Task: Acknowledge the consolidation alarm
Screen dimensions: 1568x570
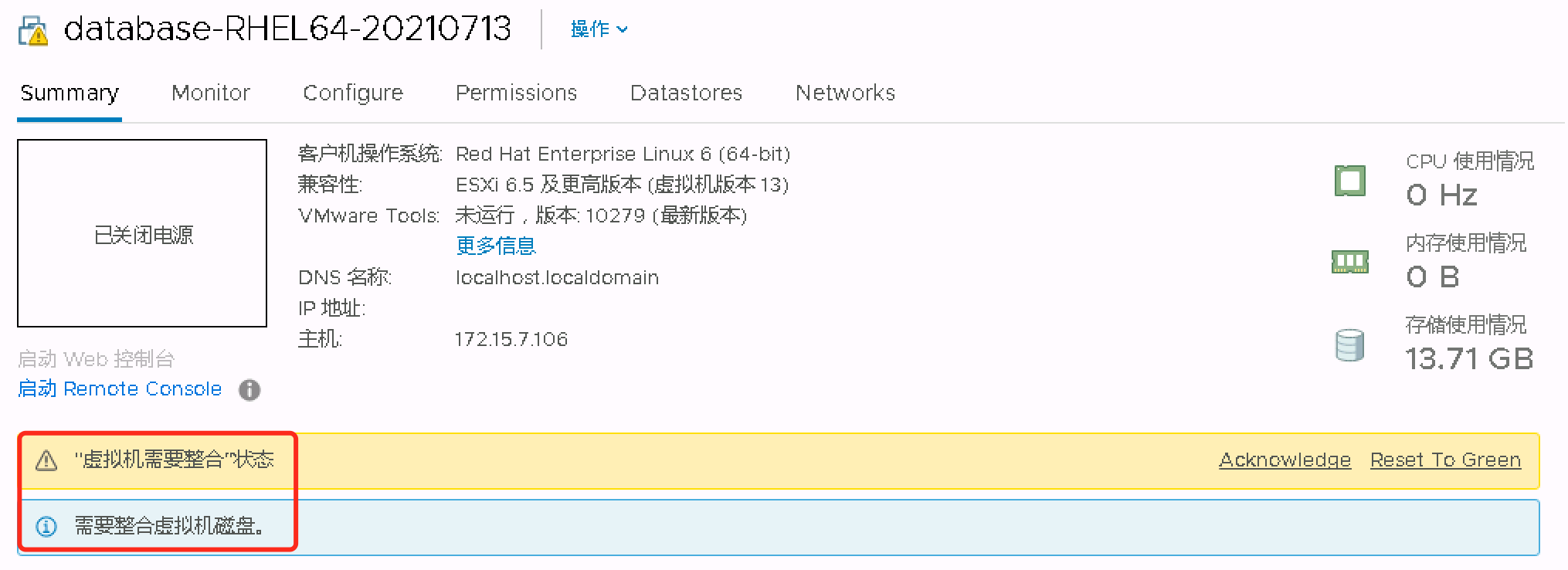Action: 1285,460
